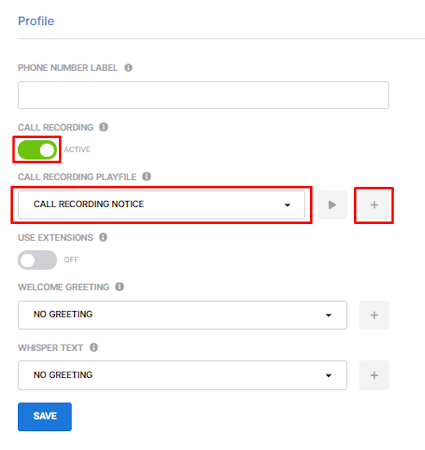Viewport: 425px width, 450px height.
Task: Add a new whisper text with plus
Action: coord(374,375)
